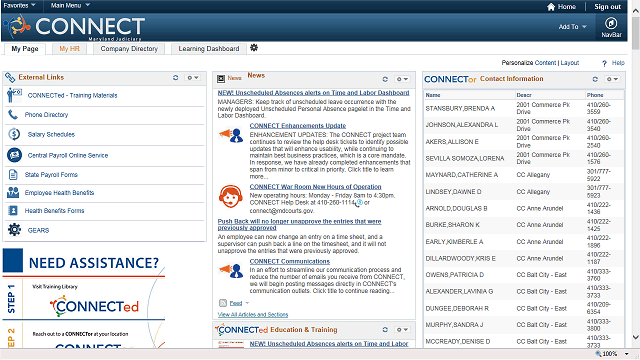Switch to the Learning Dashboard tab
The height and width of the screenshot is (360, 640).
pyautogui.click(x=209, y=49)
